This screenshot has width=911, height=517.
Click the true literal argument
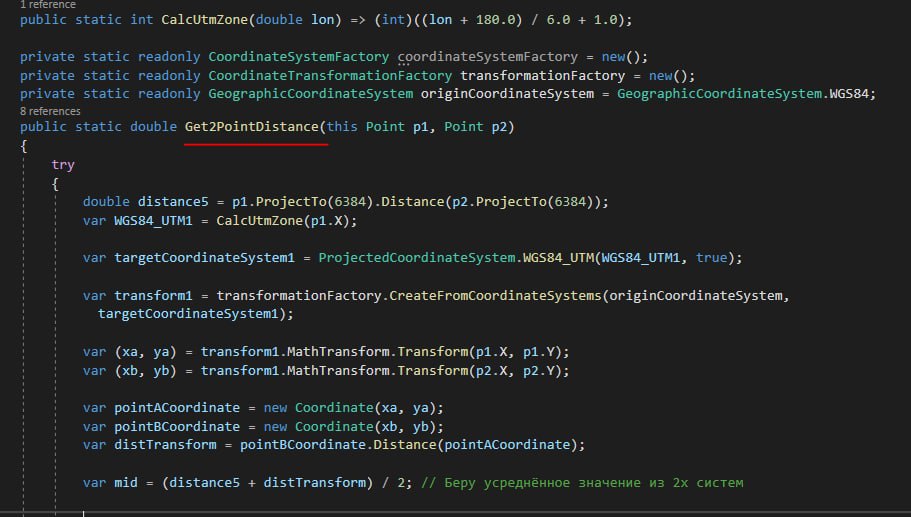click(711, 257)
